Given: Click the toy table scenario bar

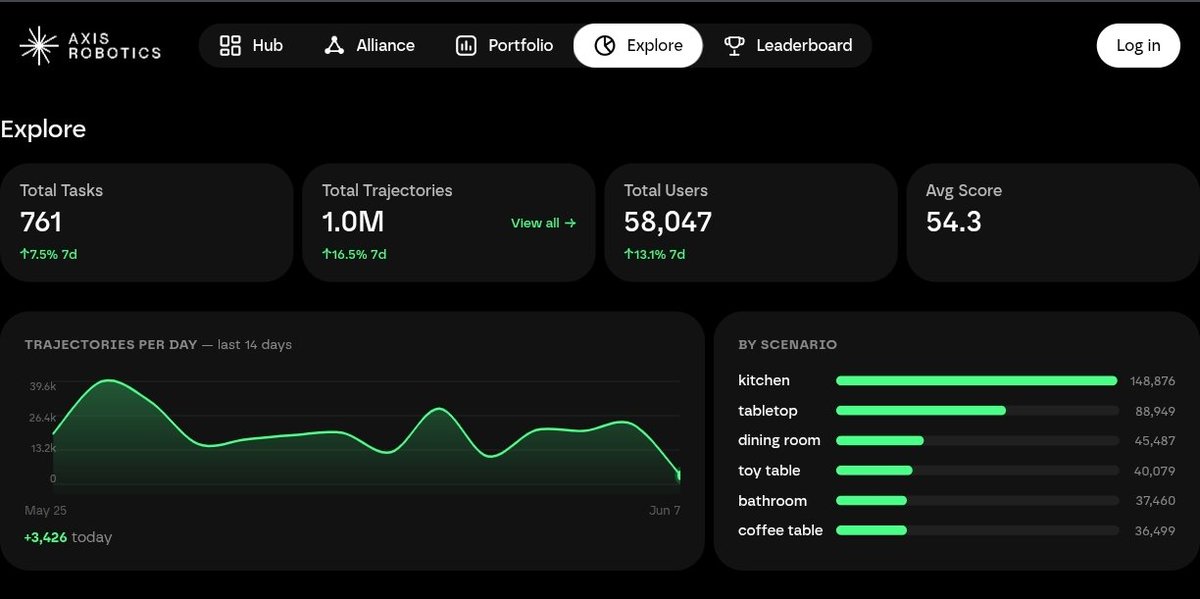Looking at the screenshot, I should (977, 471).
